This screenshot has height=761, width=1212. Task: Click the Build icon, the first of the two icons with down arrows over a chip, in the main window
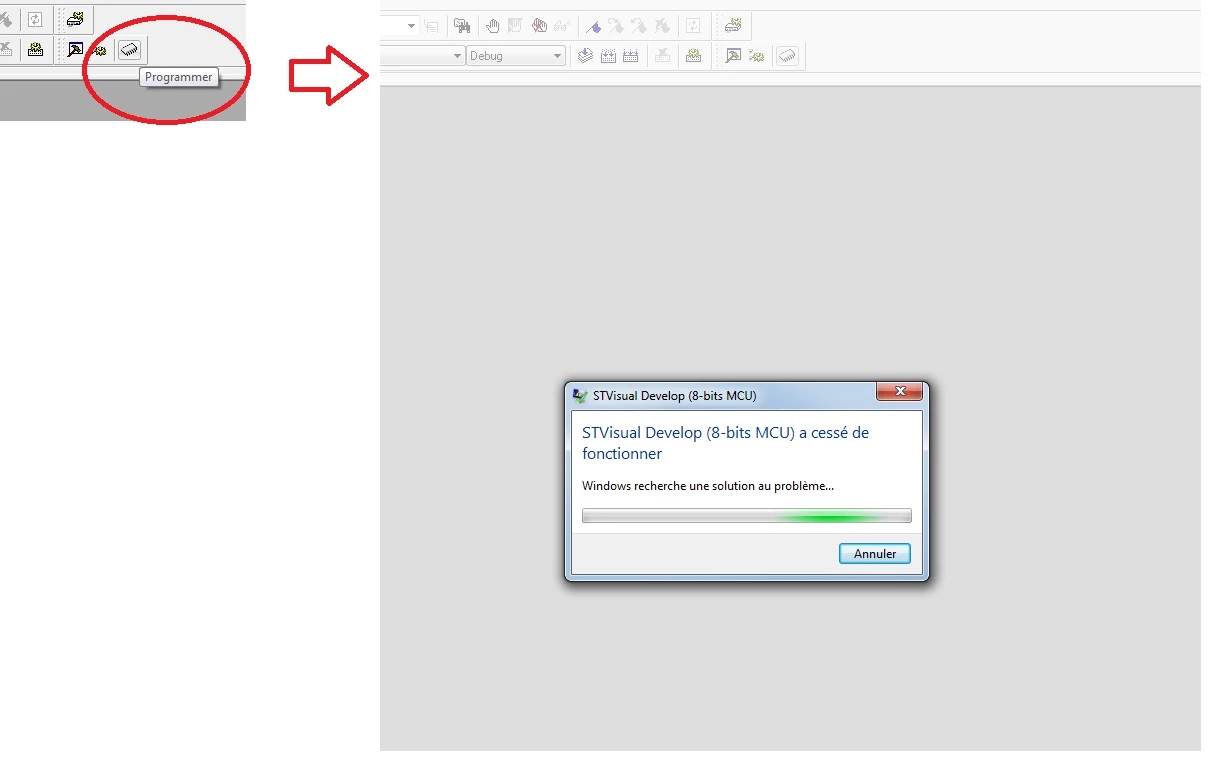point(608,56)
